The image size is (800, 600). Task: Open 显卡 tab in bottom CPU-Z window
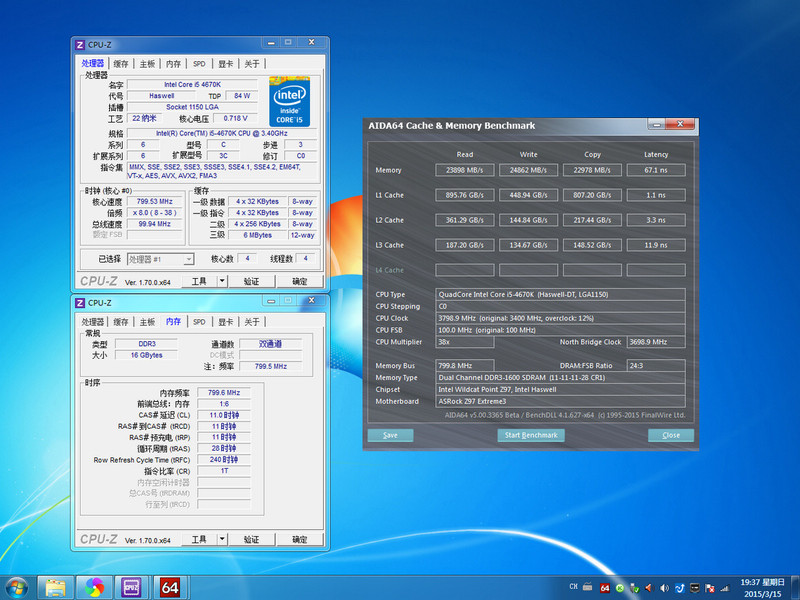[225, 322]
